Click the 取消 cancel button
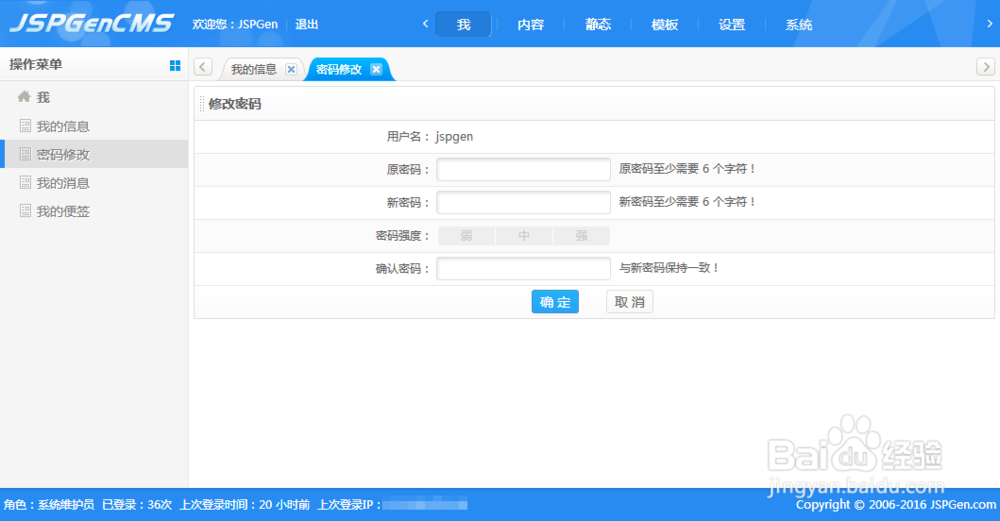 tap(629, 302)
